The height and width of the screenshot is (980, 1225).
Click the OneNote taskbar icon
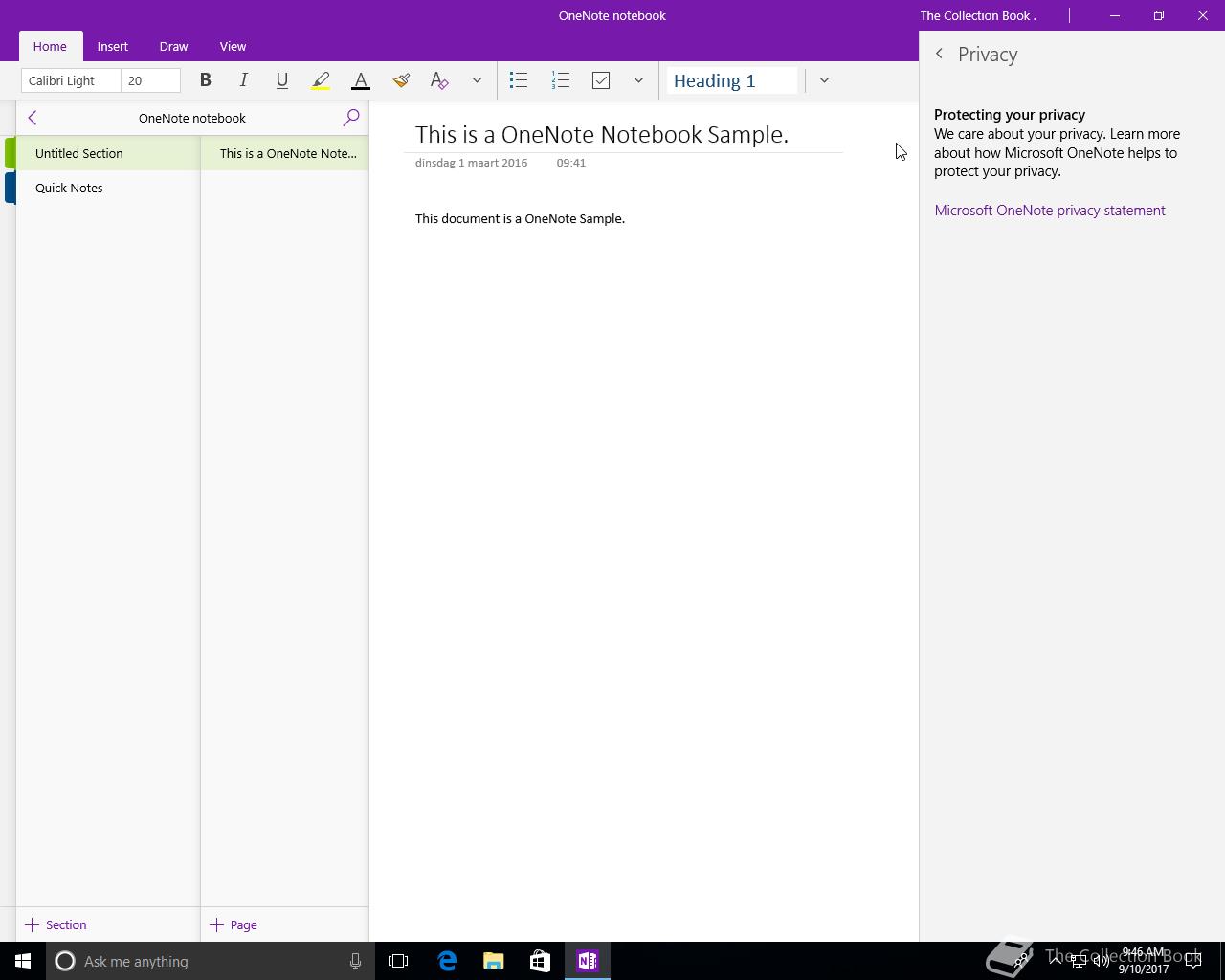tap(588, 961)
